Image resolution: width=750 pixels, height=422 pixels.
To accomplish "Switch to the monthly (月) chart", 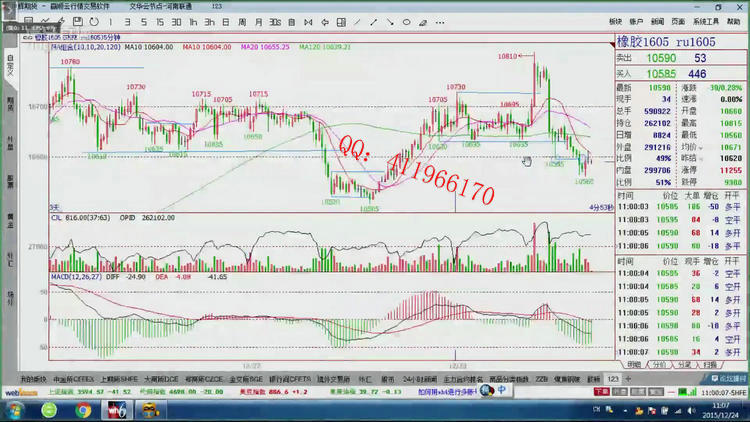I will tap(258, 22).
